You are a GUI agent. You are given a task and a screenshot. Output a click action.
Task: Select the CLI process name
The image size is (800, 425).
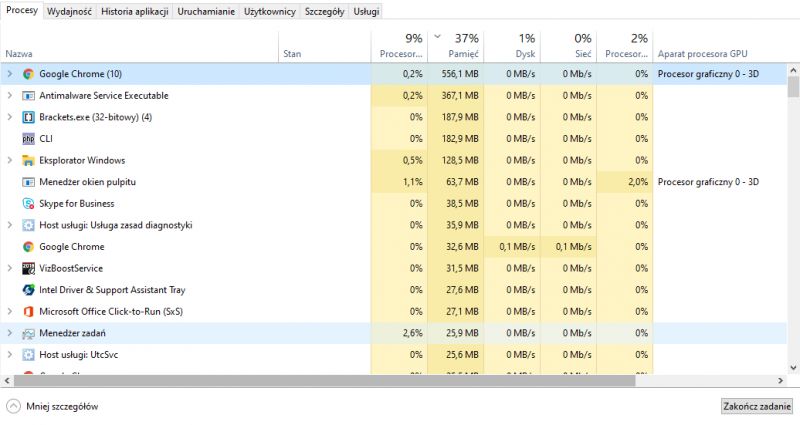46,139
